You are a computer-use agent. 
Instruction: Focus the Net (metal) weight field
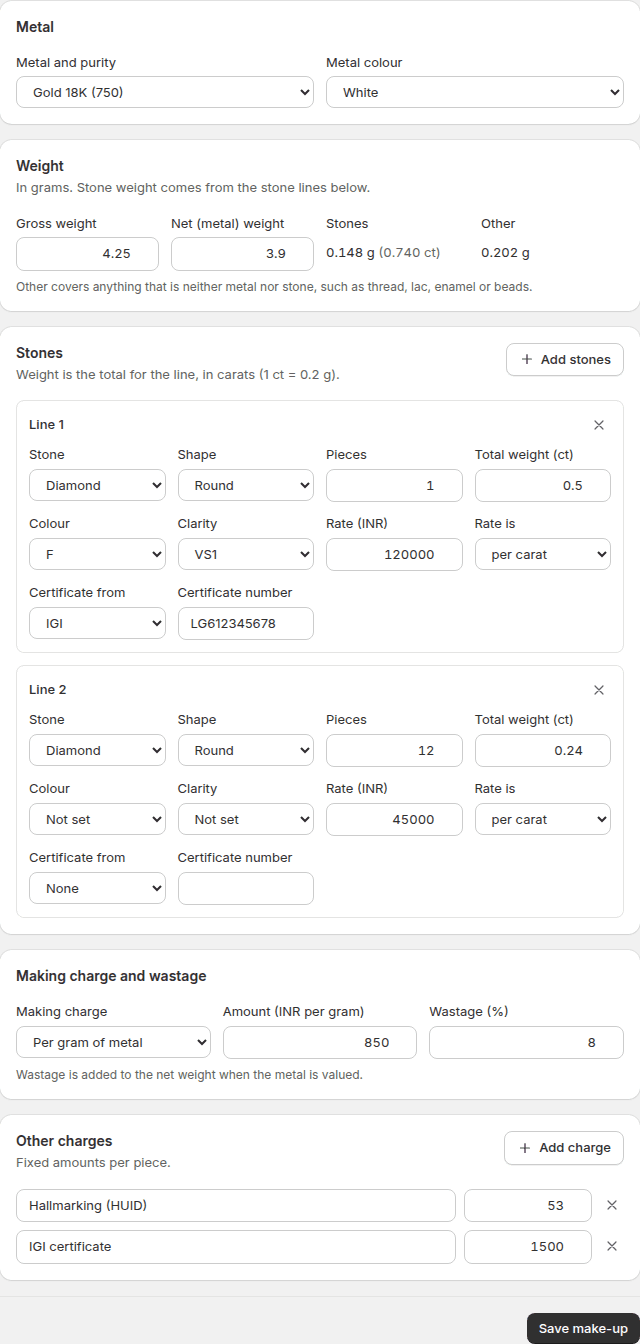[x=242, y=254]
